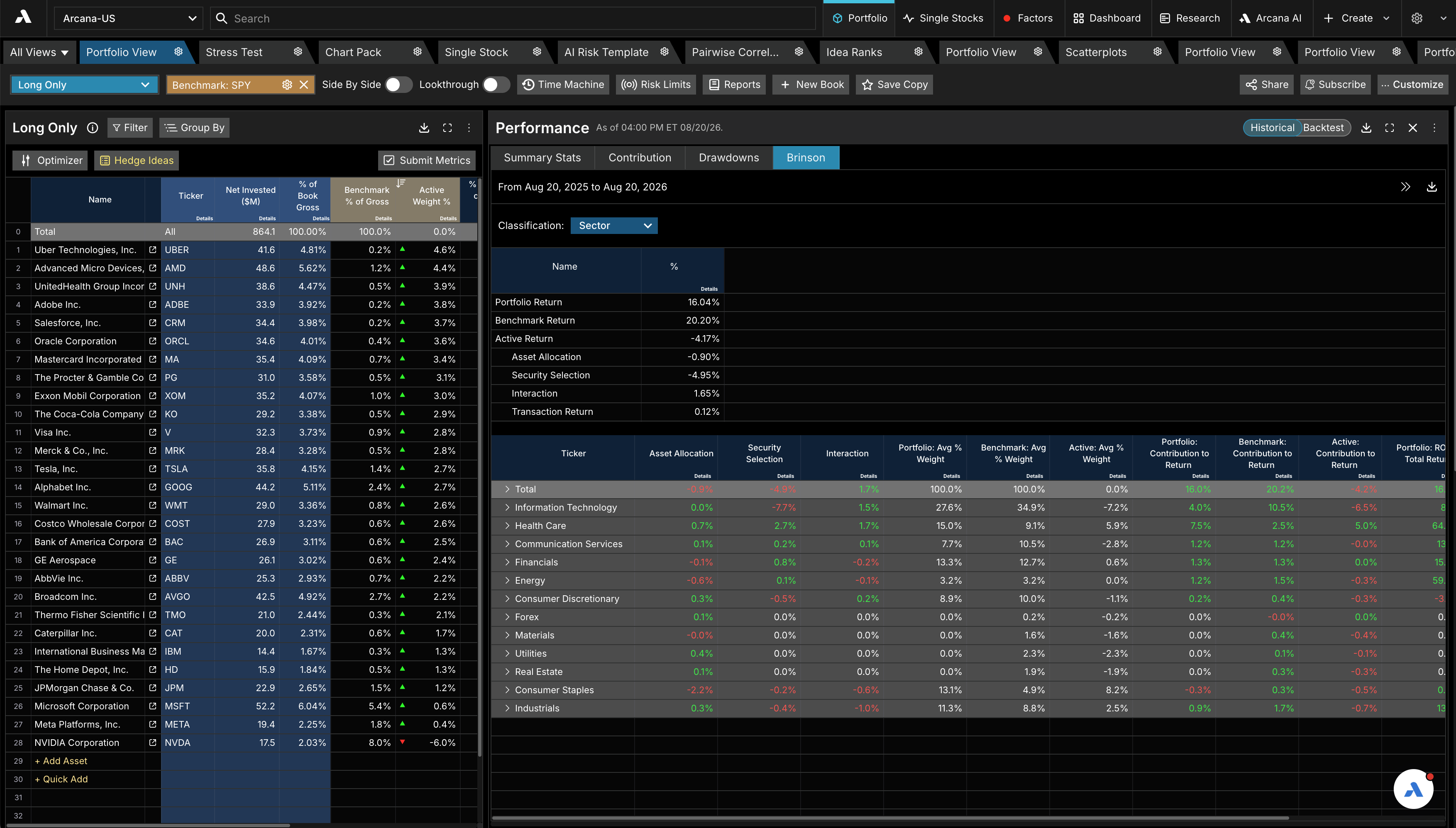Viewport: 1456px width, 828px height.
Task: Click the Arcana logo icon
Action: [23, 17]
